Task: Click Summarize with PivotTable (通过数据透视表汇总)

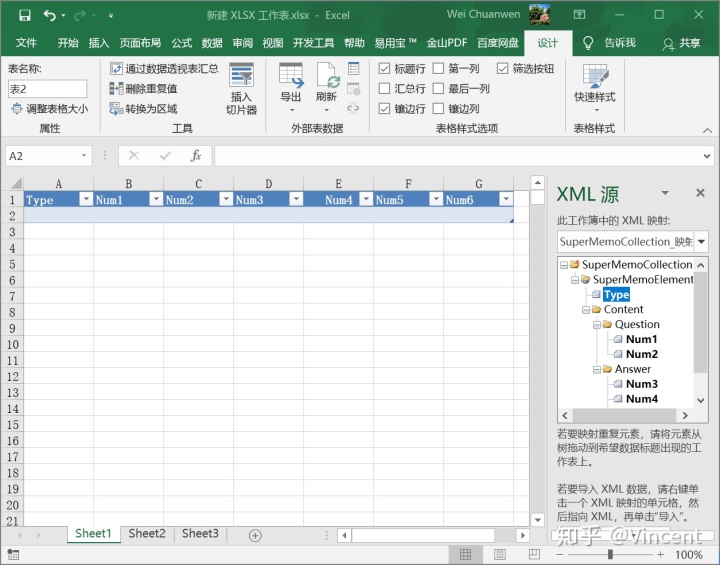Action: coord(164,69)
